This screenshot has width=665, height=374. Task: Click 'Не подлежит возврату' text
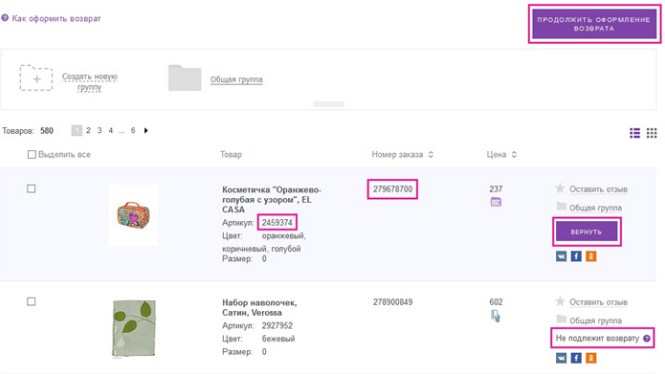coord(597,338)
